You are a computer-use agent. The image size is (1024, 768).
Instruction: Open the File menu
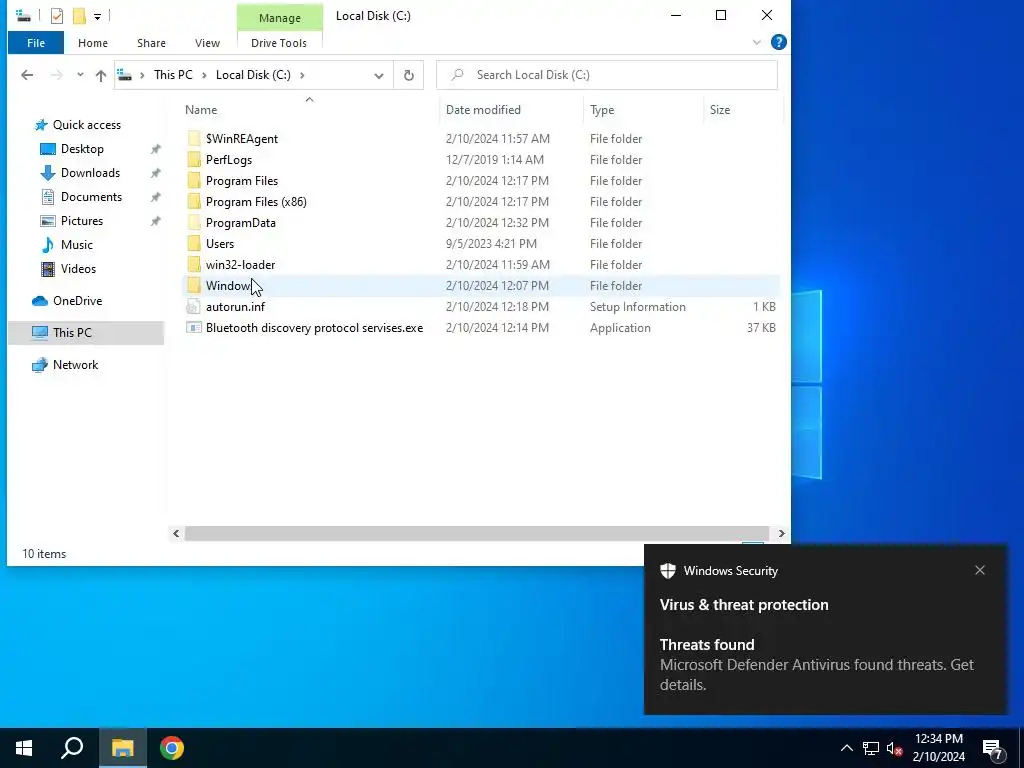click(x=36, y=43)
